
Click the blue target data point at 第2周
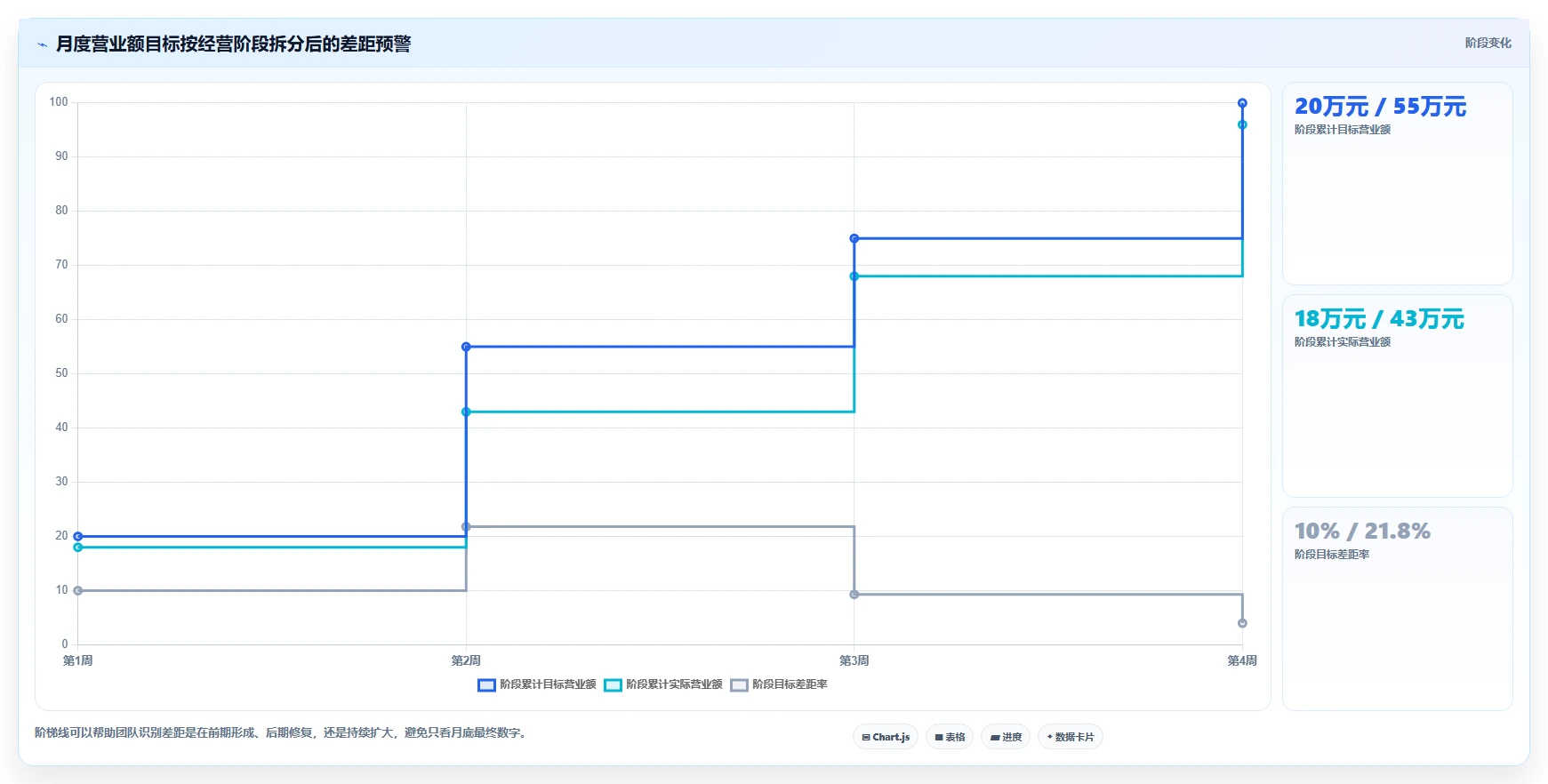coord(466,347)
